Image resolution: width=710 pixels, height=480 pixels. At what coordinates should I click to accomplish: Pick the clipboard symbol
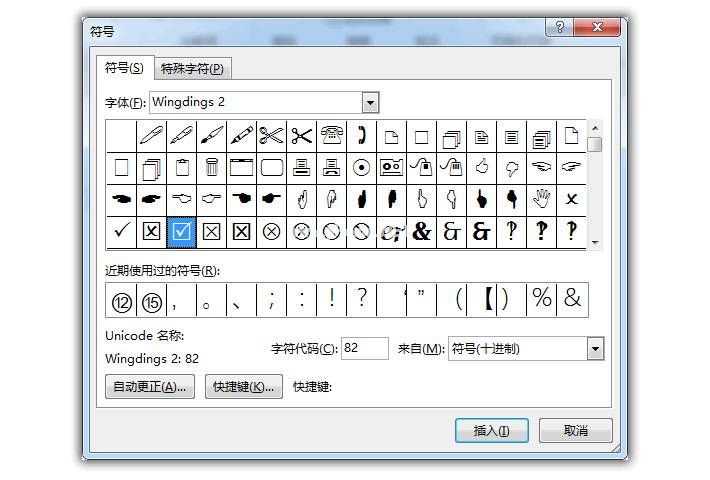(x=181, y=167)
